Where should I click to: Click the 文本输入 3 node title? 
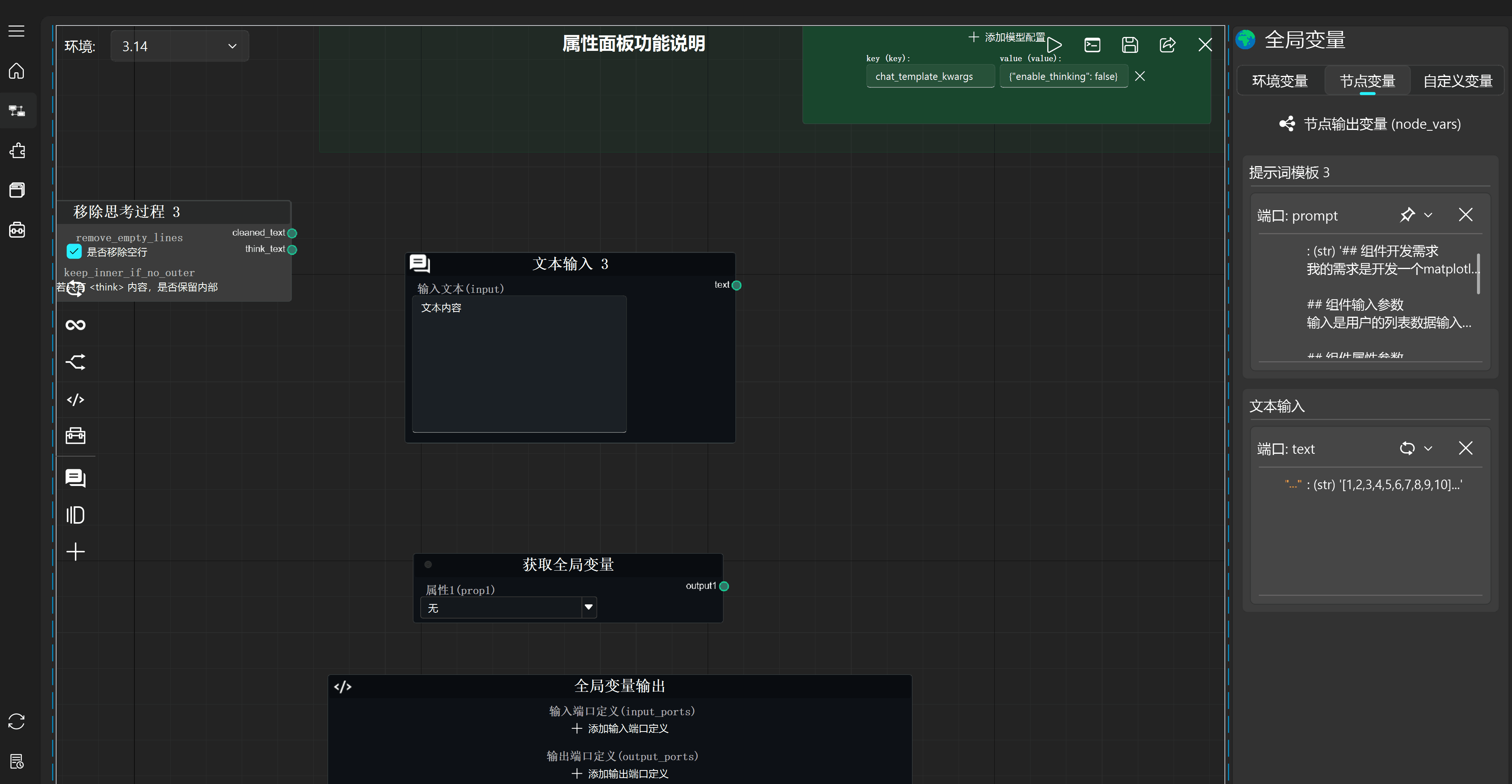[x=571, y=264]
